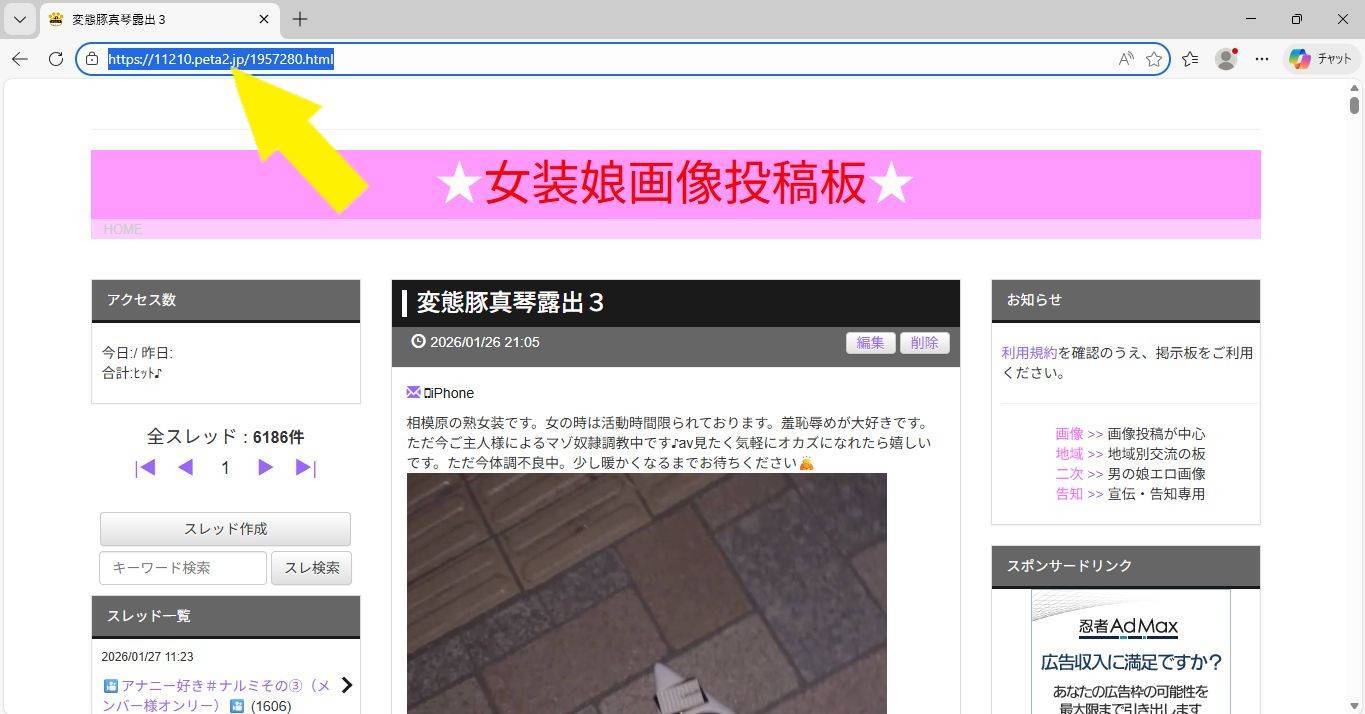Click the browser back arrow
1365x714 pixels.
(20, 59)
